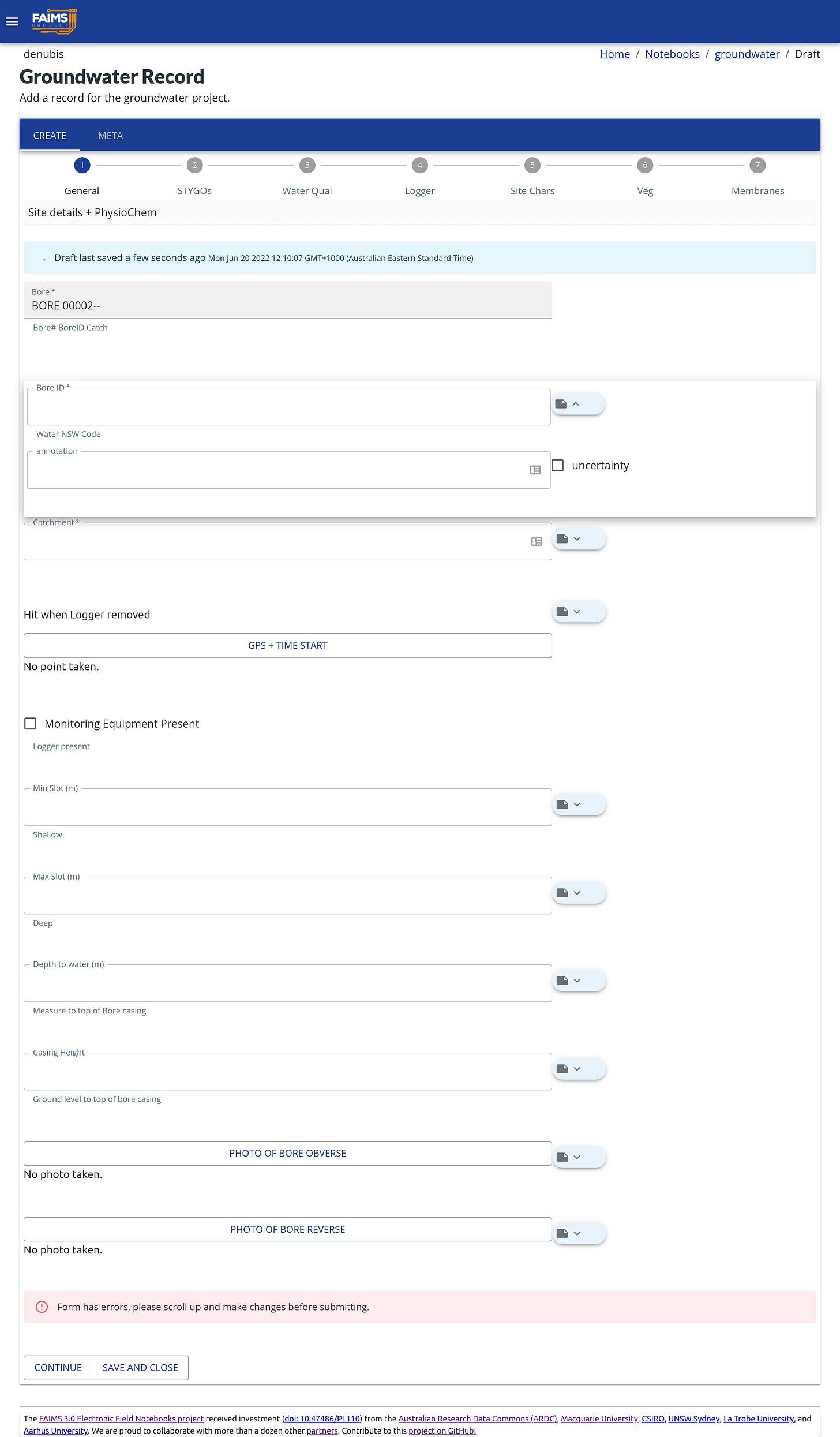Go to step 4 Logger circle
This screenshot has height=1437, width=840.
point(420,165)
